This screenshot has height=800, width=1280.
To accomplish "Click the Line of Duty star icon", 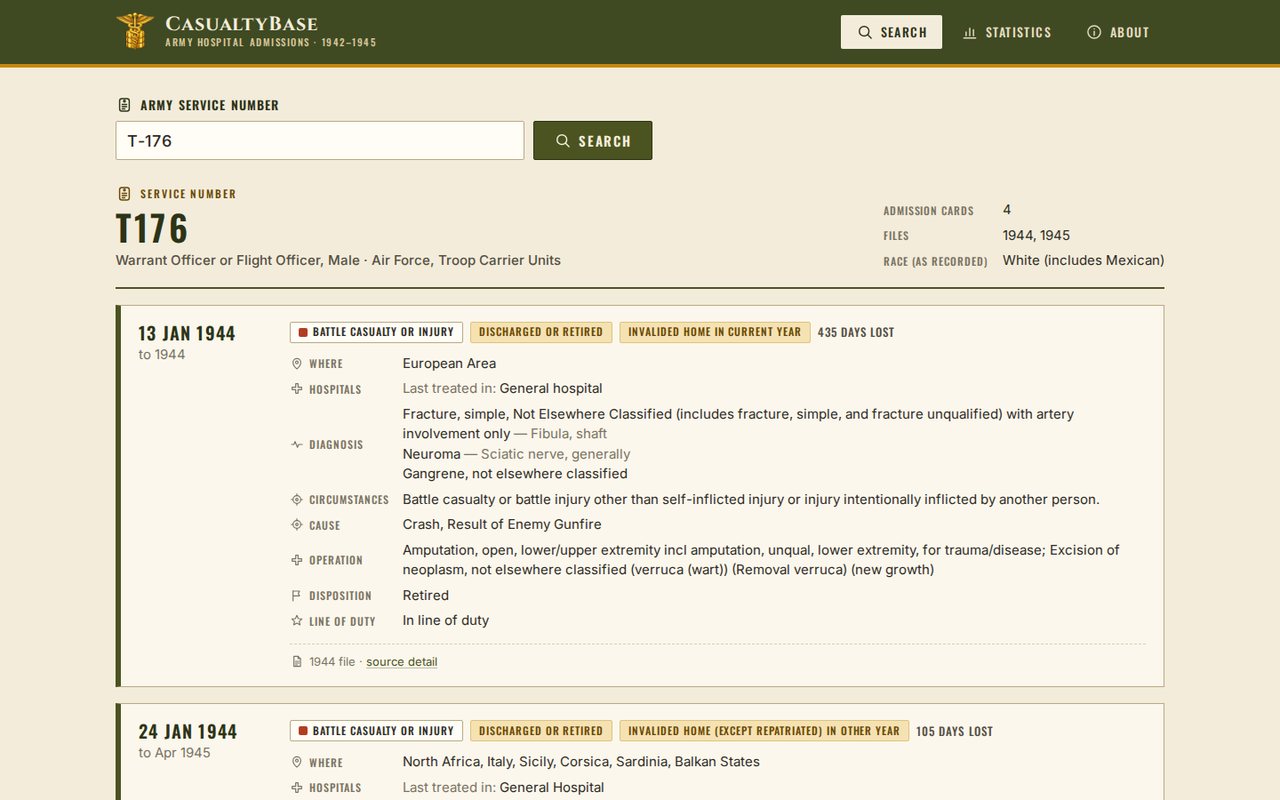I will [x=296, y=621].
